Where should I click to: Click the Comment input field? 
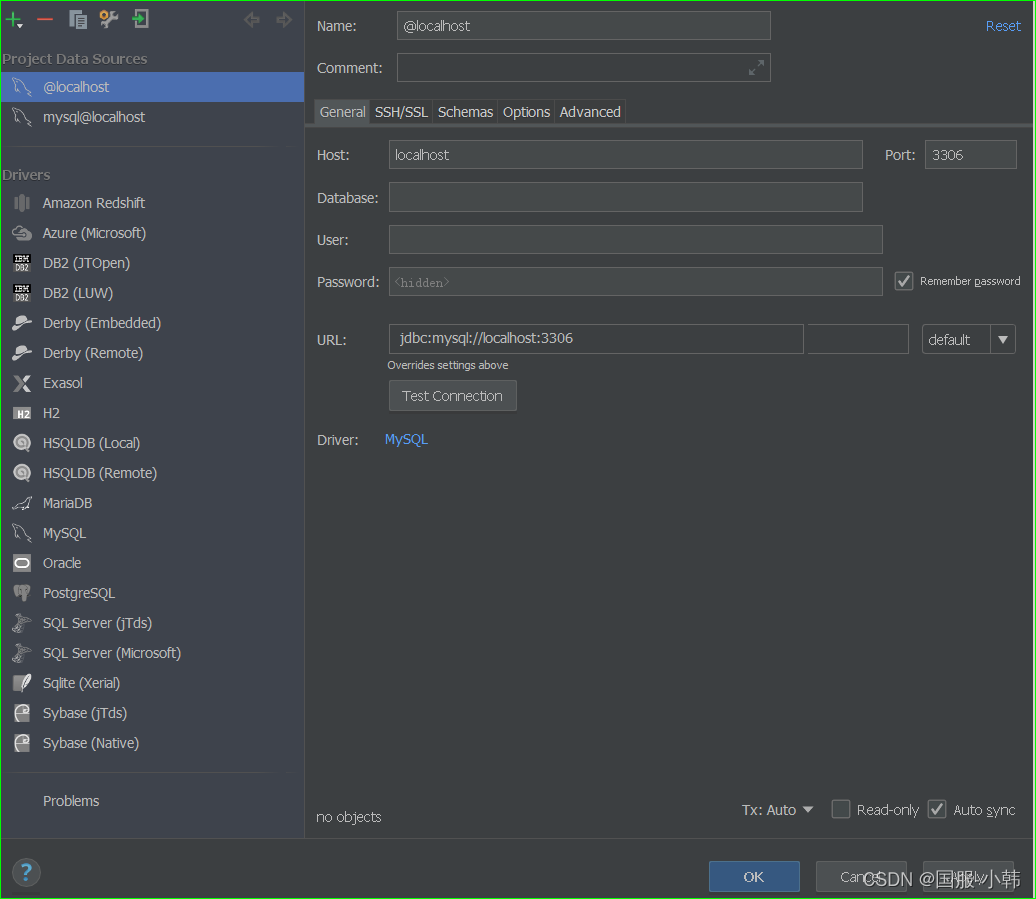[583, 67]
